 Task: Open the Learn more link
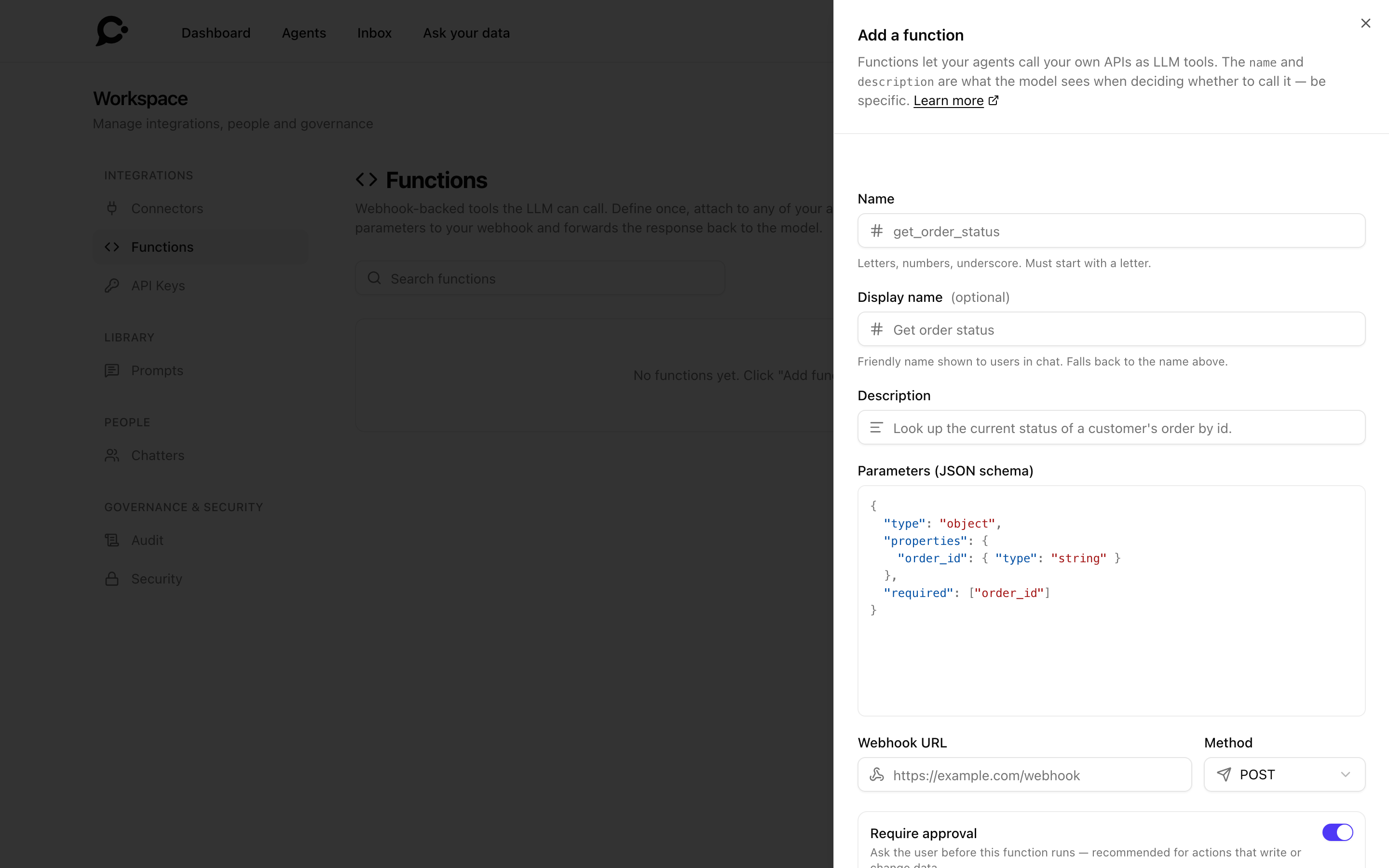(948, 100)
